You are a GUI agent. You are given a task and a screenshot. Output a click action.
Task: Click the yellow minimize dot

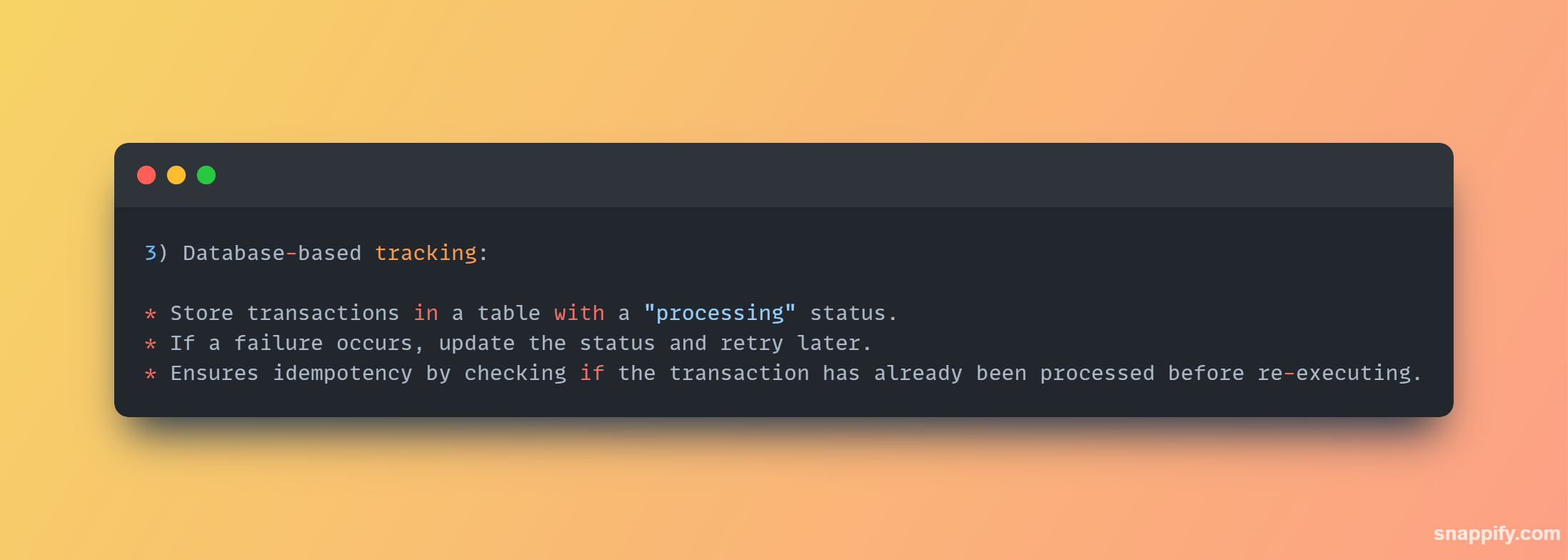pos(176,175)
